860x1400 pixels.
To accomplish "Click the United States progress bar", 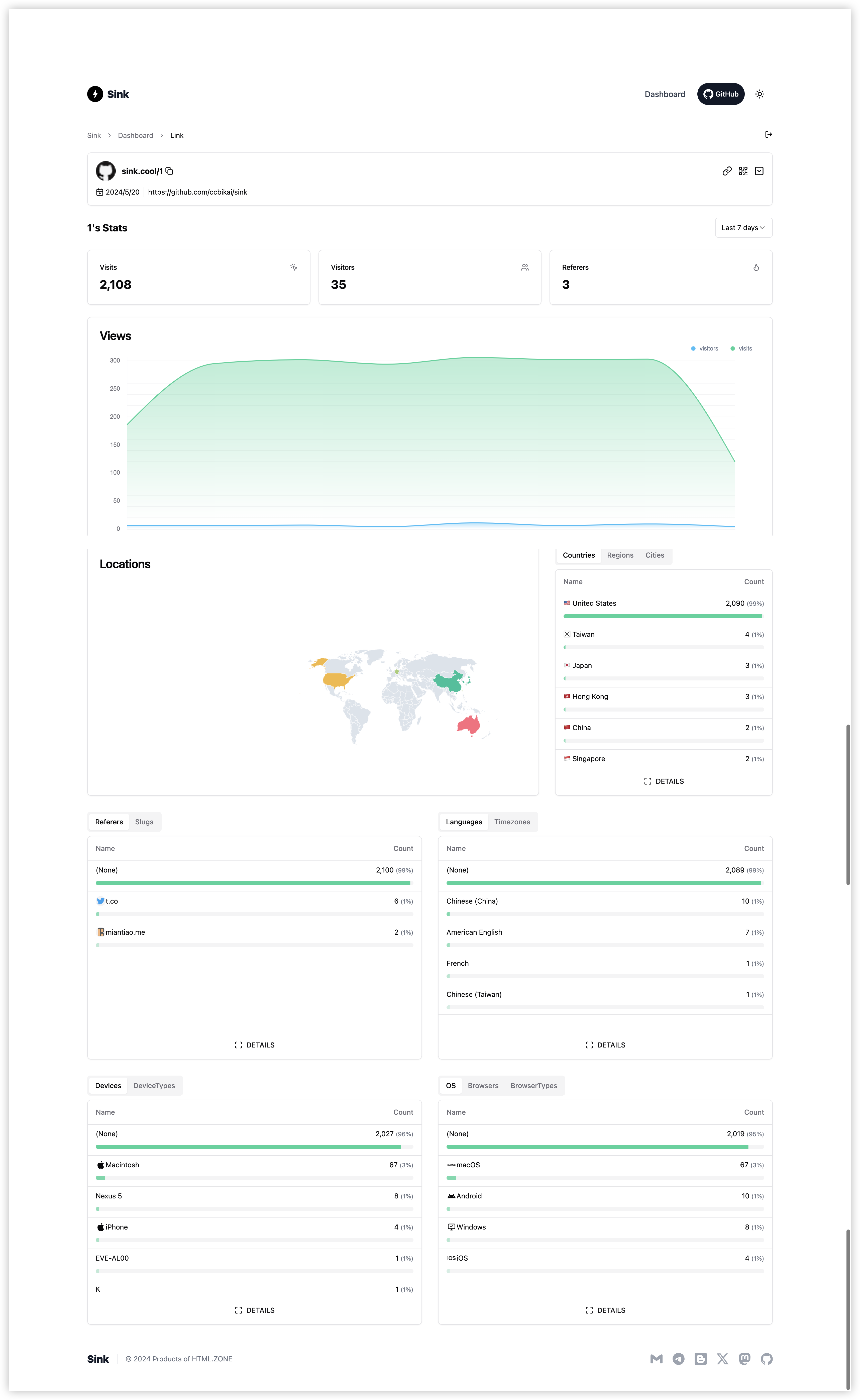I will pyautogui.click(x=662, y=616).
